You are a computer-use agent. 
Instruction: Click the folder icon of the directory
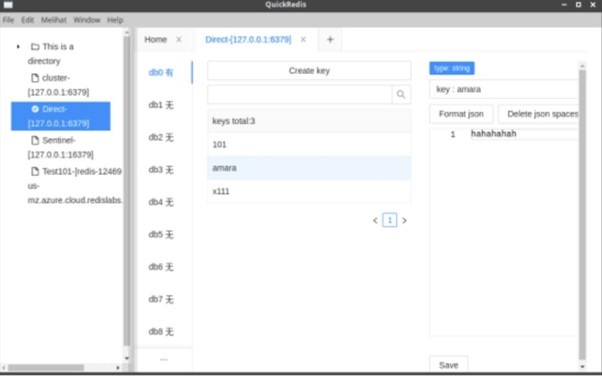point(35,47)
